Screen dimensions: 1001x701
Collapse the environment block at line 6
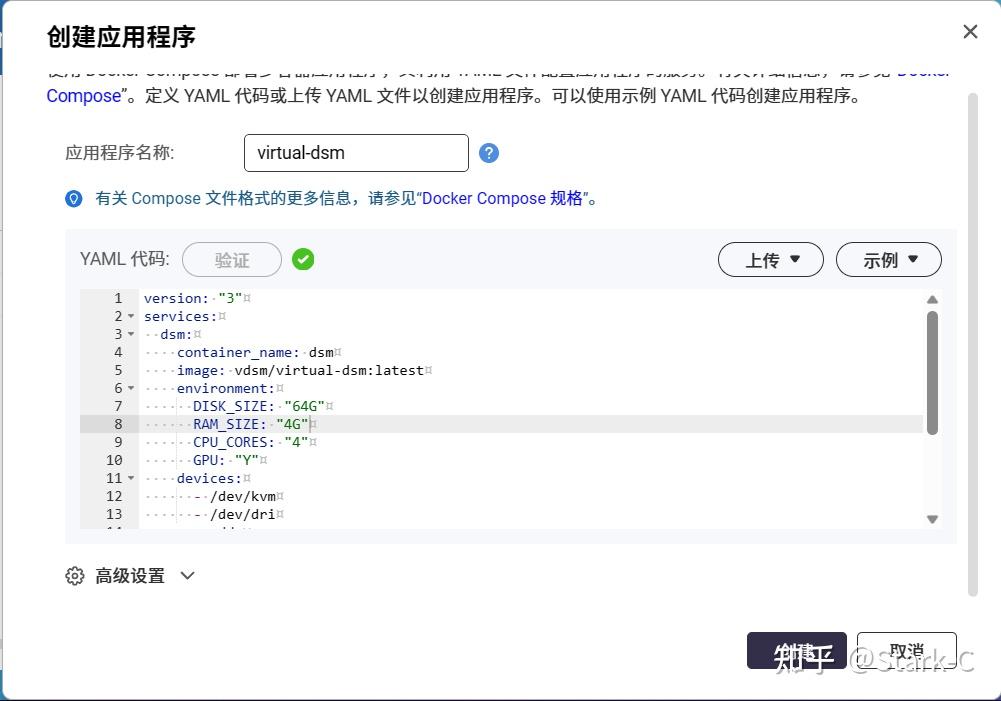click(x=130, y=388)
